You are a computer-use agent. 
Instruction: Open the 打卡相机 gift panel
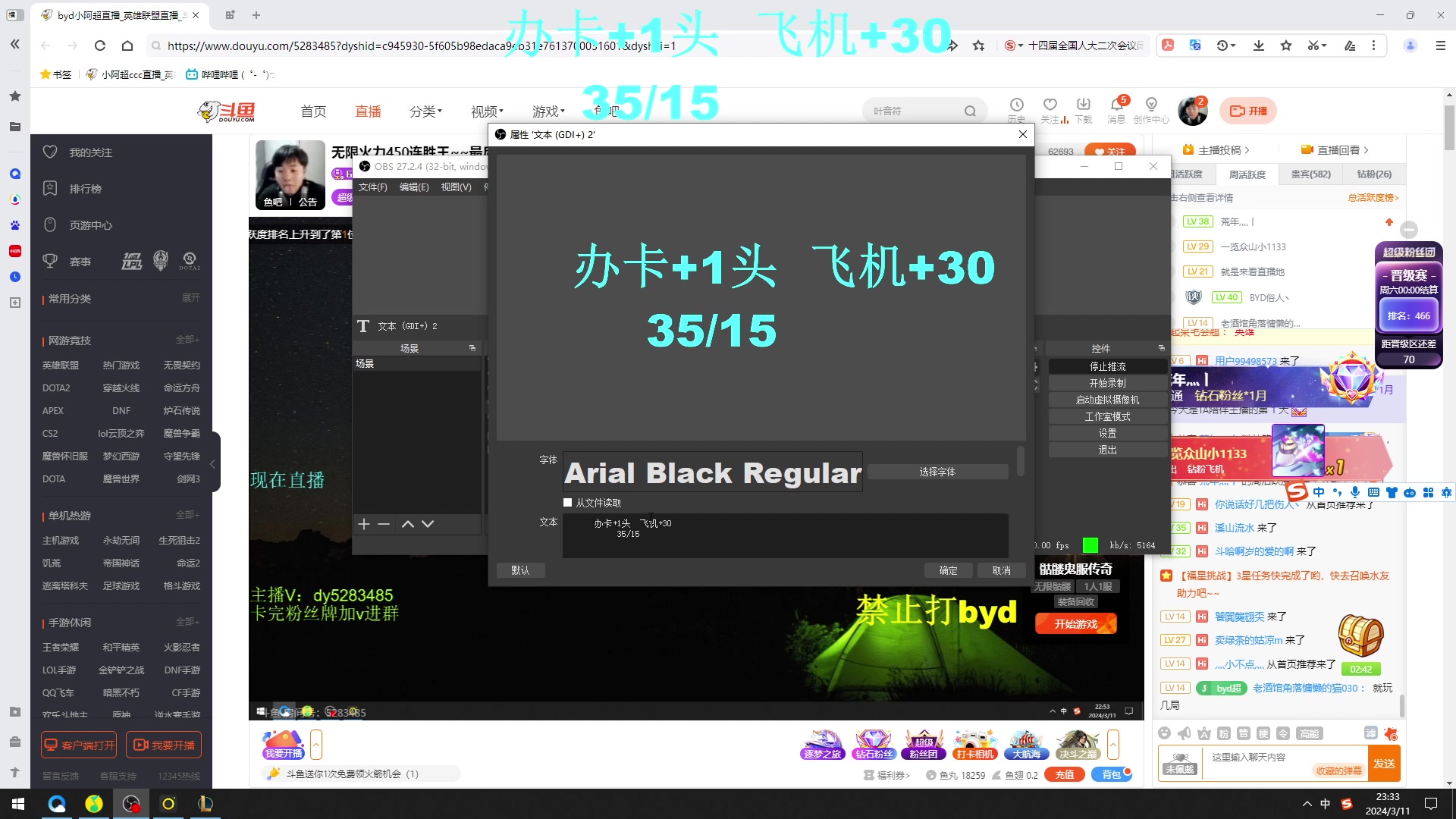pos(974,745)
